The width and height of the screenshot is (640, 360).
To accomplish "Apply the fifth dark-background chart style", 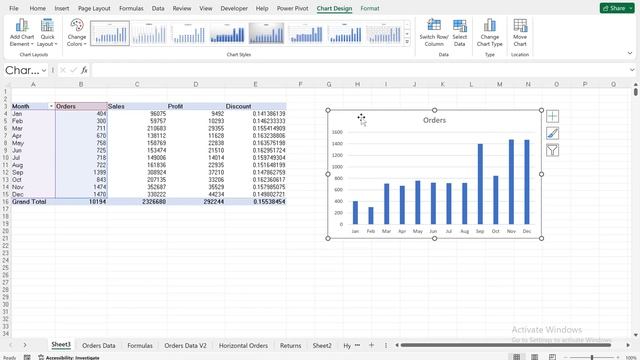I will pyautogui.click(x=267, y=33).
